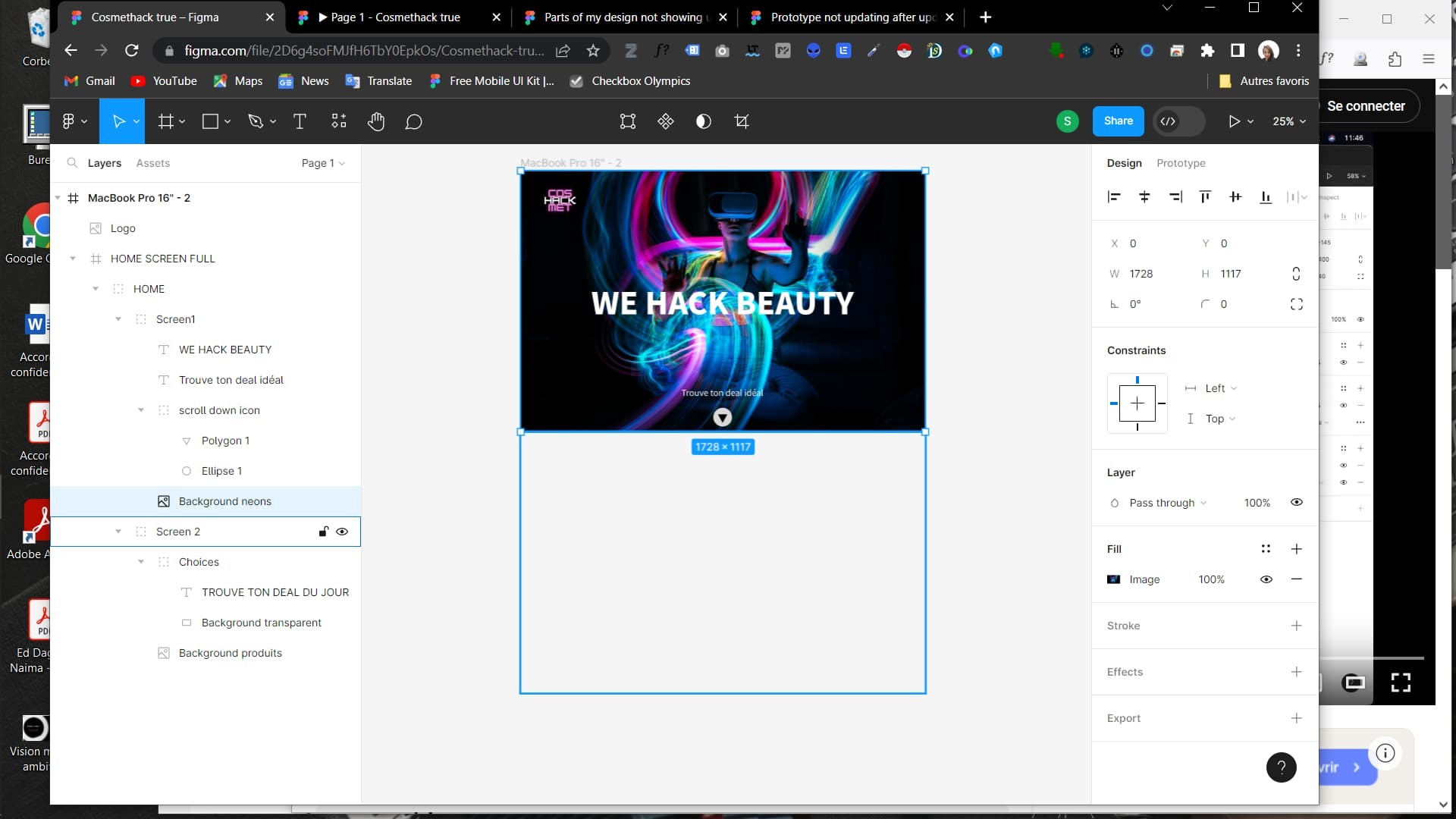
Task: Collapse MacBook Pro 16" - 2 frame
Action: click(x=58, y=198)
